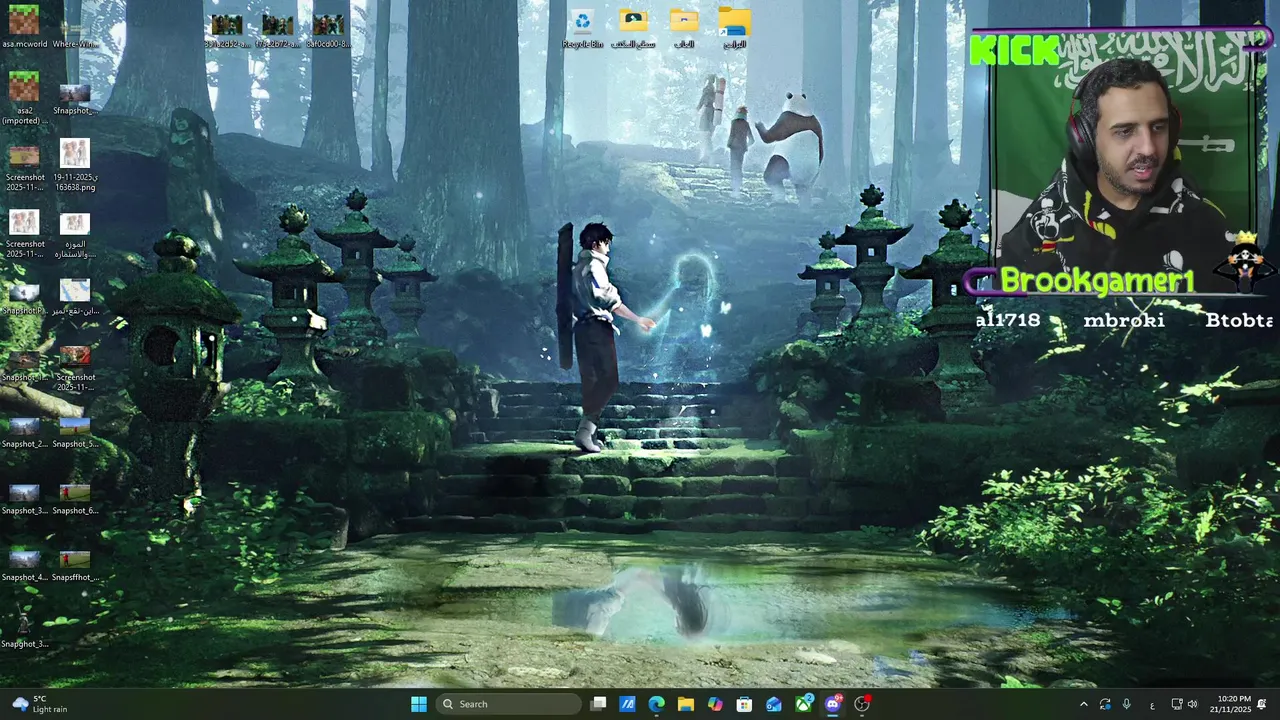Select the Snapshot_5 image file

[75, 432]
